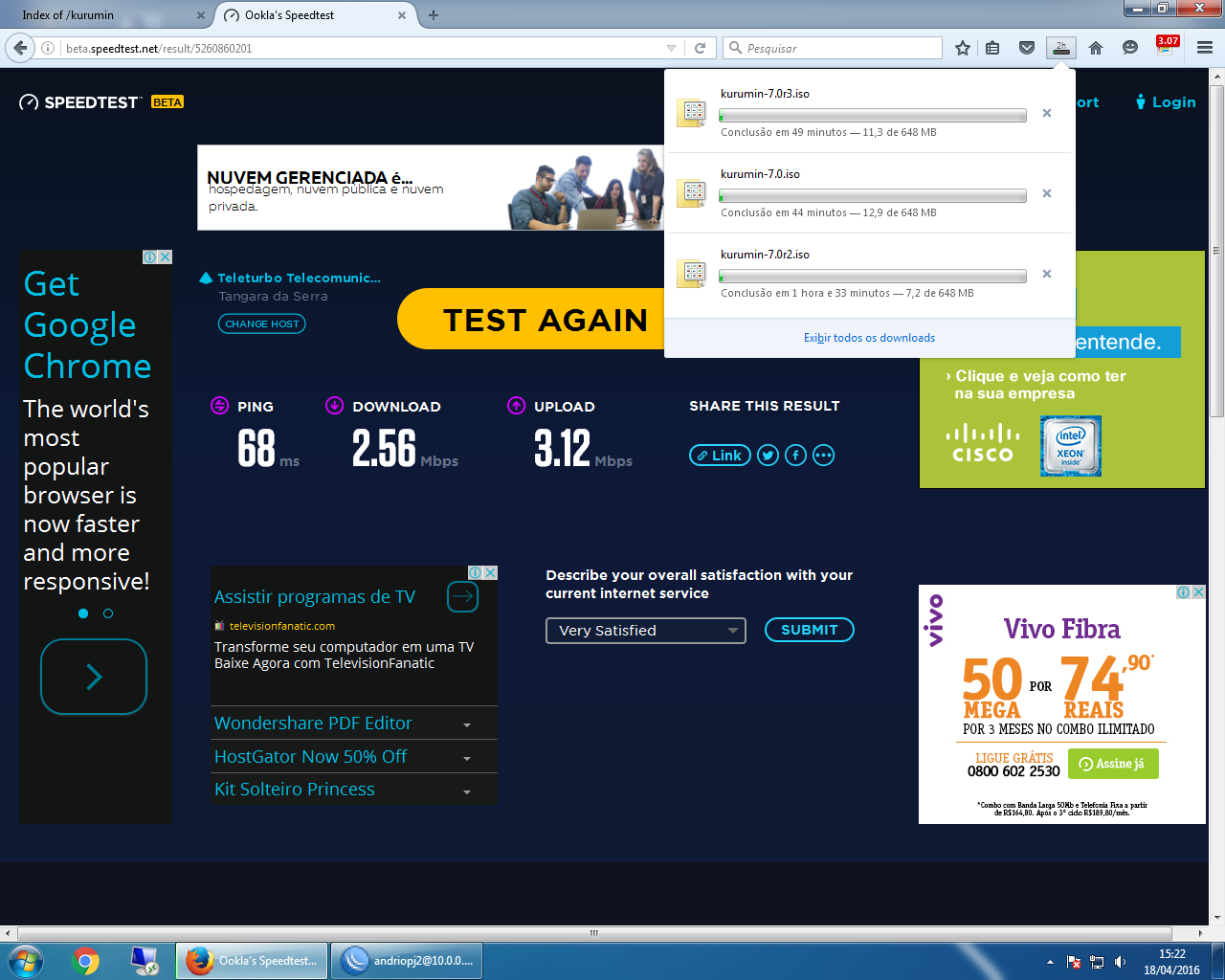Share result on Facebook

coord(795,456)
